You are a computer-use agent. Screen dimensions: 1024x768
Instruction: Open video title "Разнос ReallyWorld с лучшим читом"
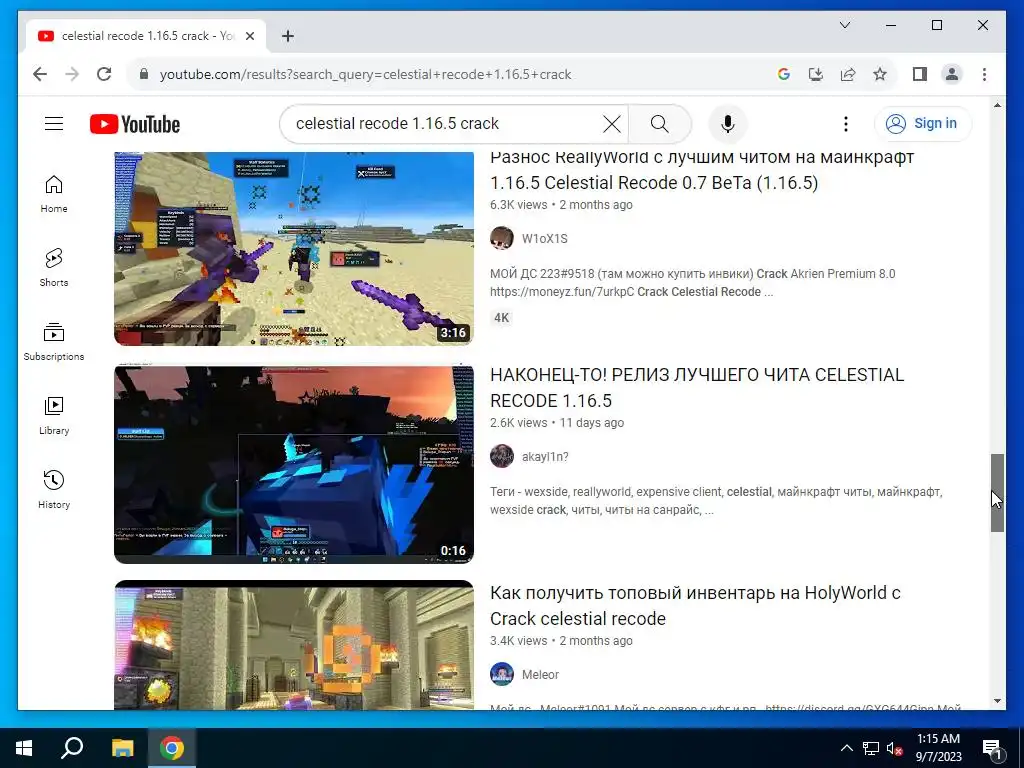[x=702, y=170]
